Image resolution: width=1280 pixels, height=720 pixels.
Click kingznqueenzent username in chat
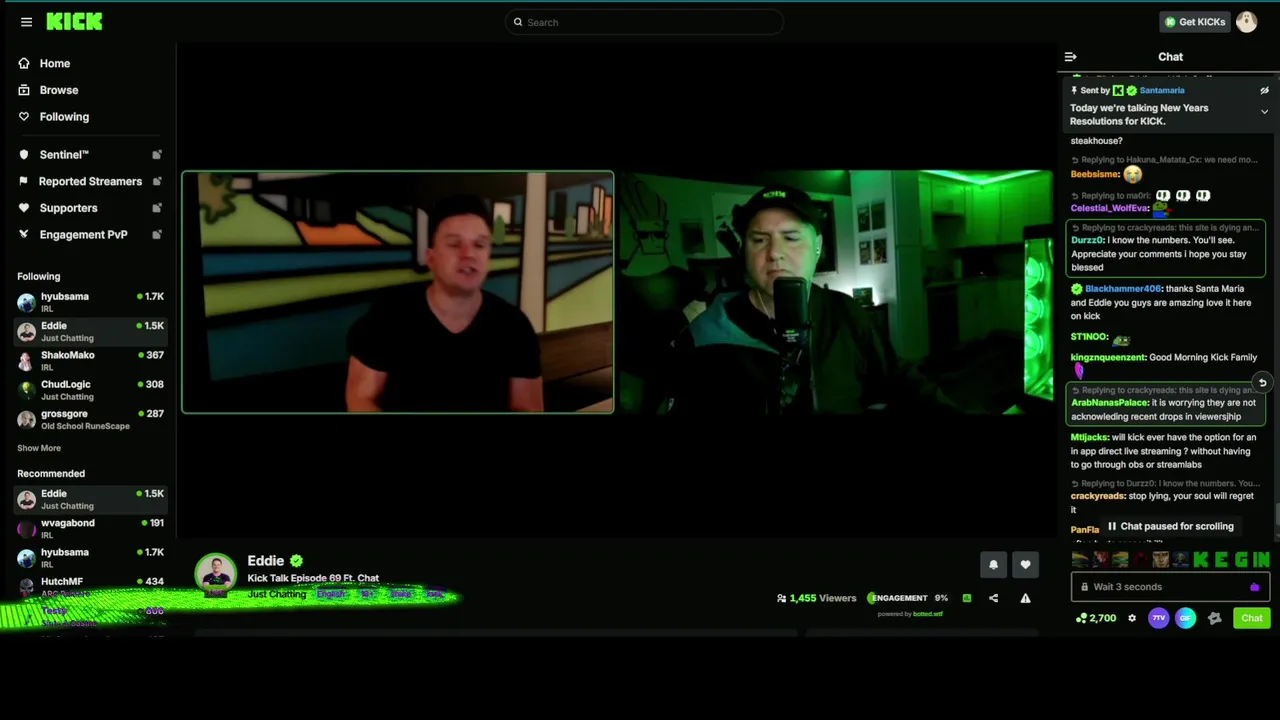[1108, 357]
